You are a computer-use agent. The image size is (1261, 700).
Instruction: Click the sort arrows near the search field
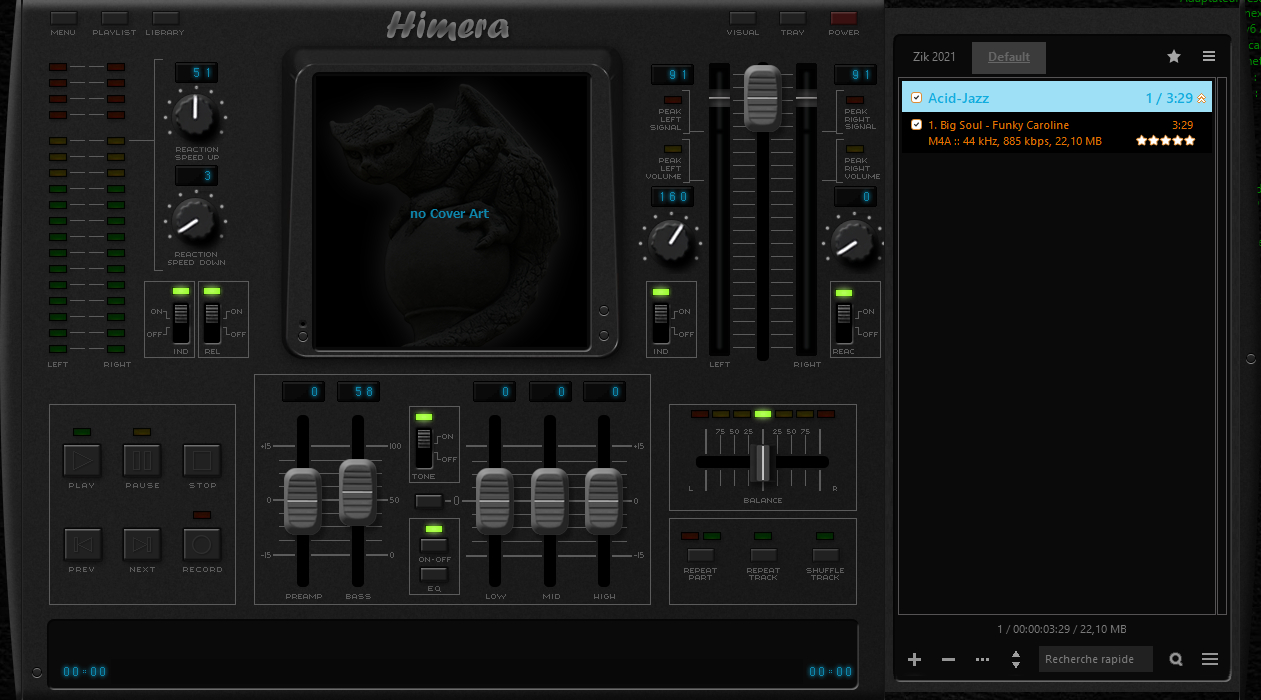[1016, 659]
